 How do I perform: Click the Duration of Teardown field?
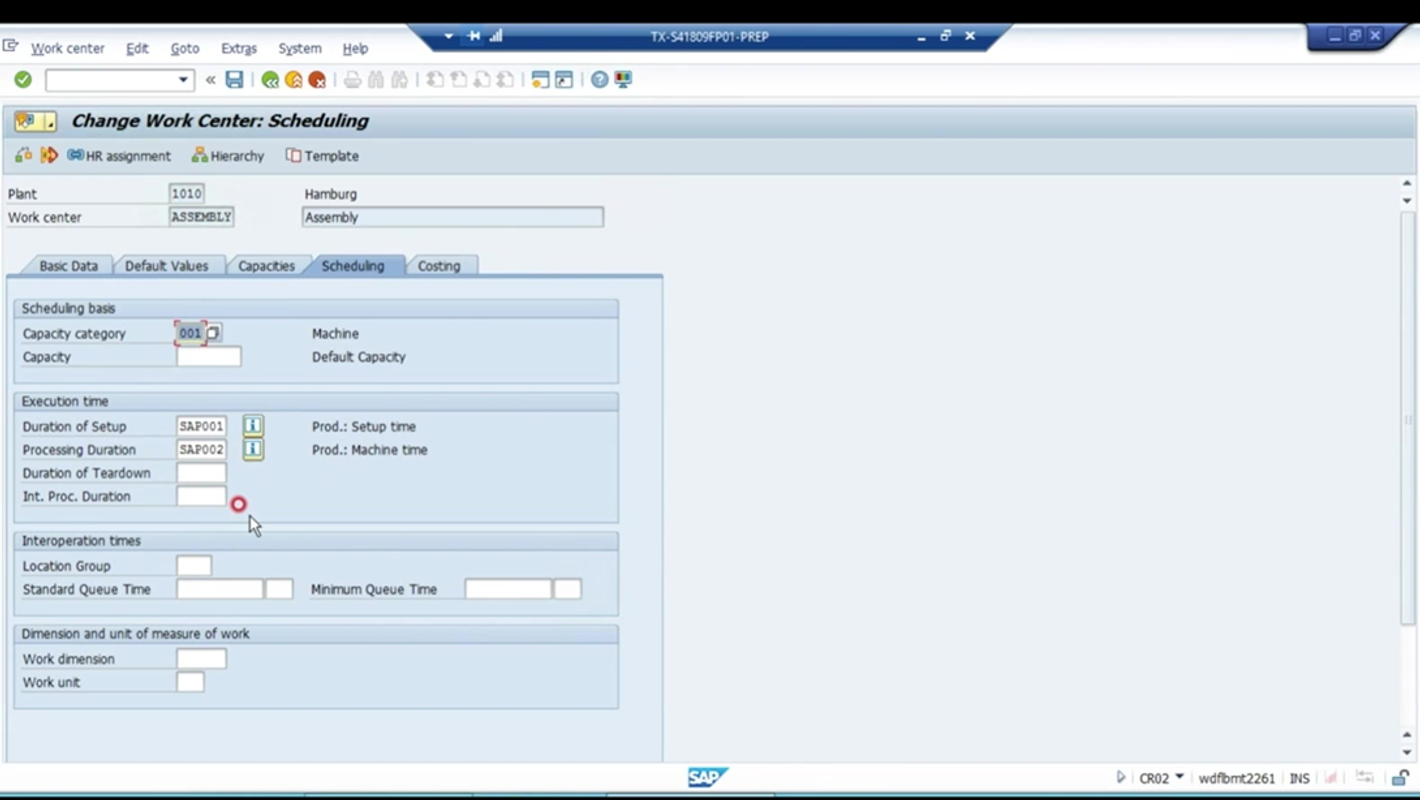tap(201, 473)
